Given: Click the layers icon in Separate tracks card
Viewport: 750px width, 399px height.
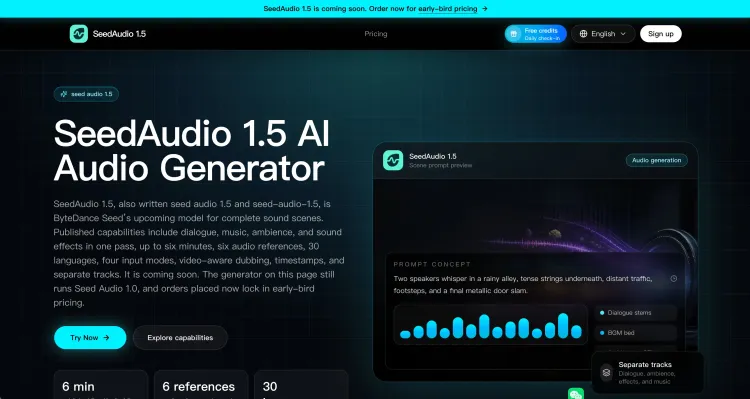Looking at the screenshot, I should tap(606, 373).
